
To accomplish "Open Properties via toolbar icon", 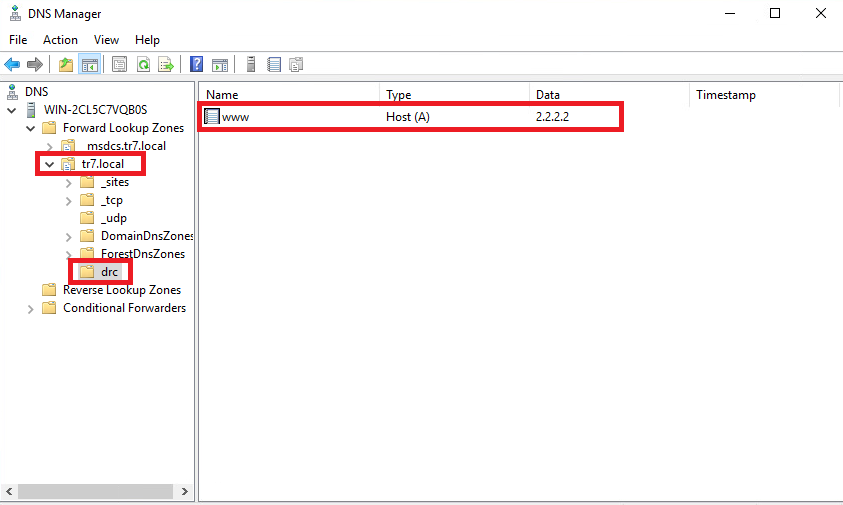I will click(119, 65).
